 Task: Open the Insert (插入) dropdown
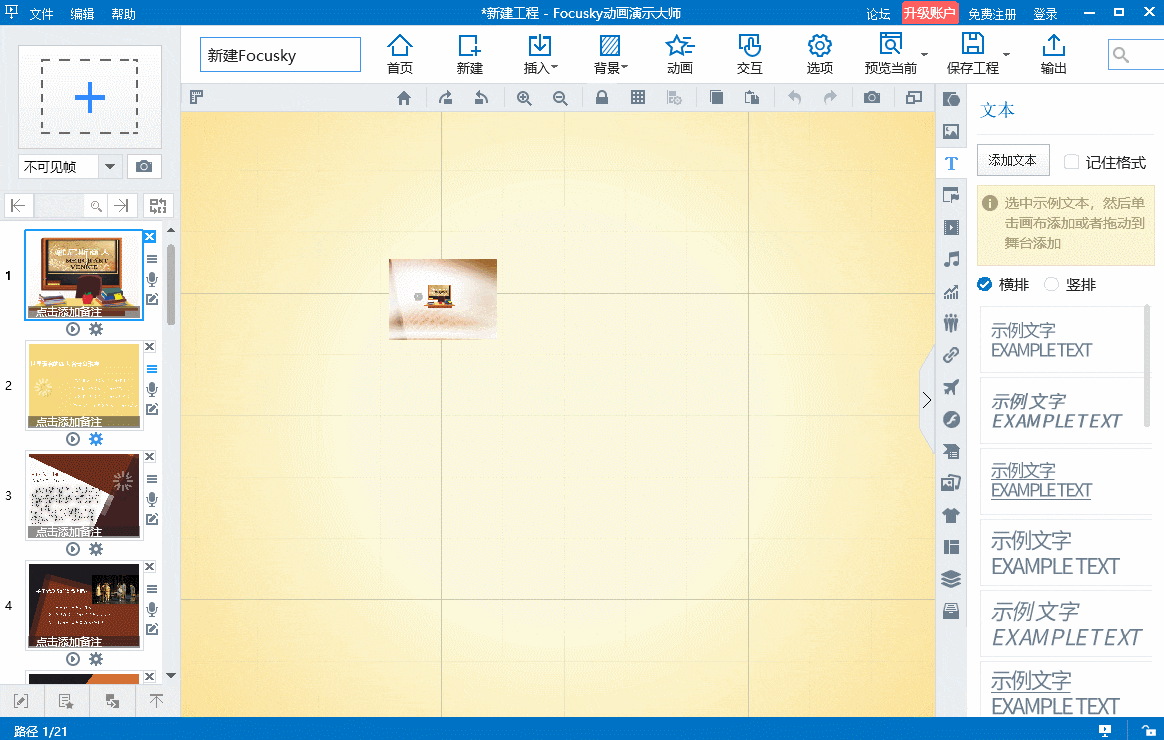pyautogui.click(x=540, y=54)
